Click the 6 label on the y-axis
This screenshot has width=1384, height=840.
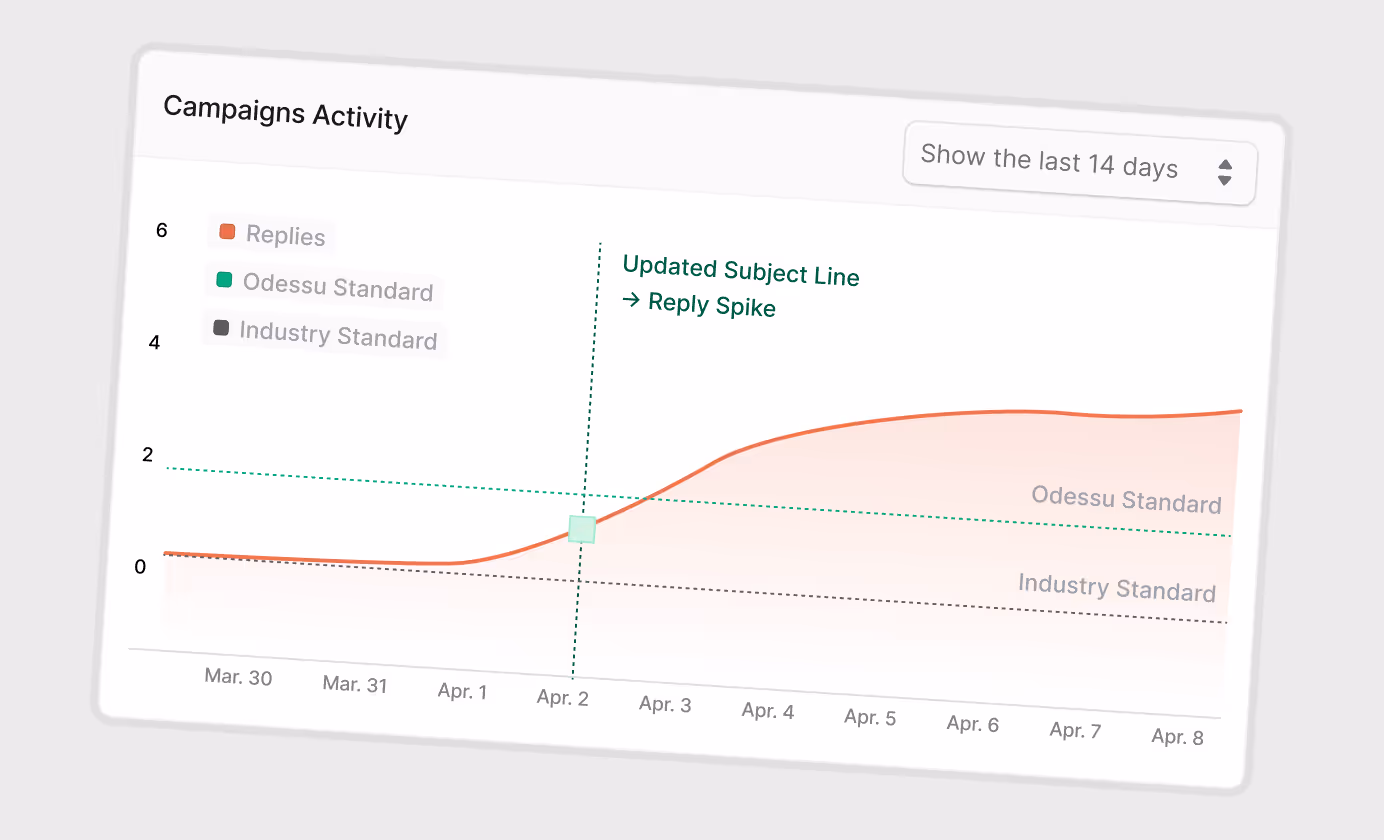click(161, 230)
